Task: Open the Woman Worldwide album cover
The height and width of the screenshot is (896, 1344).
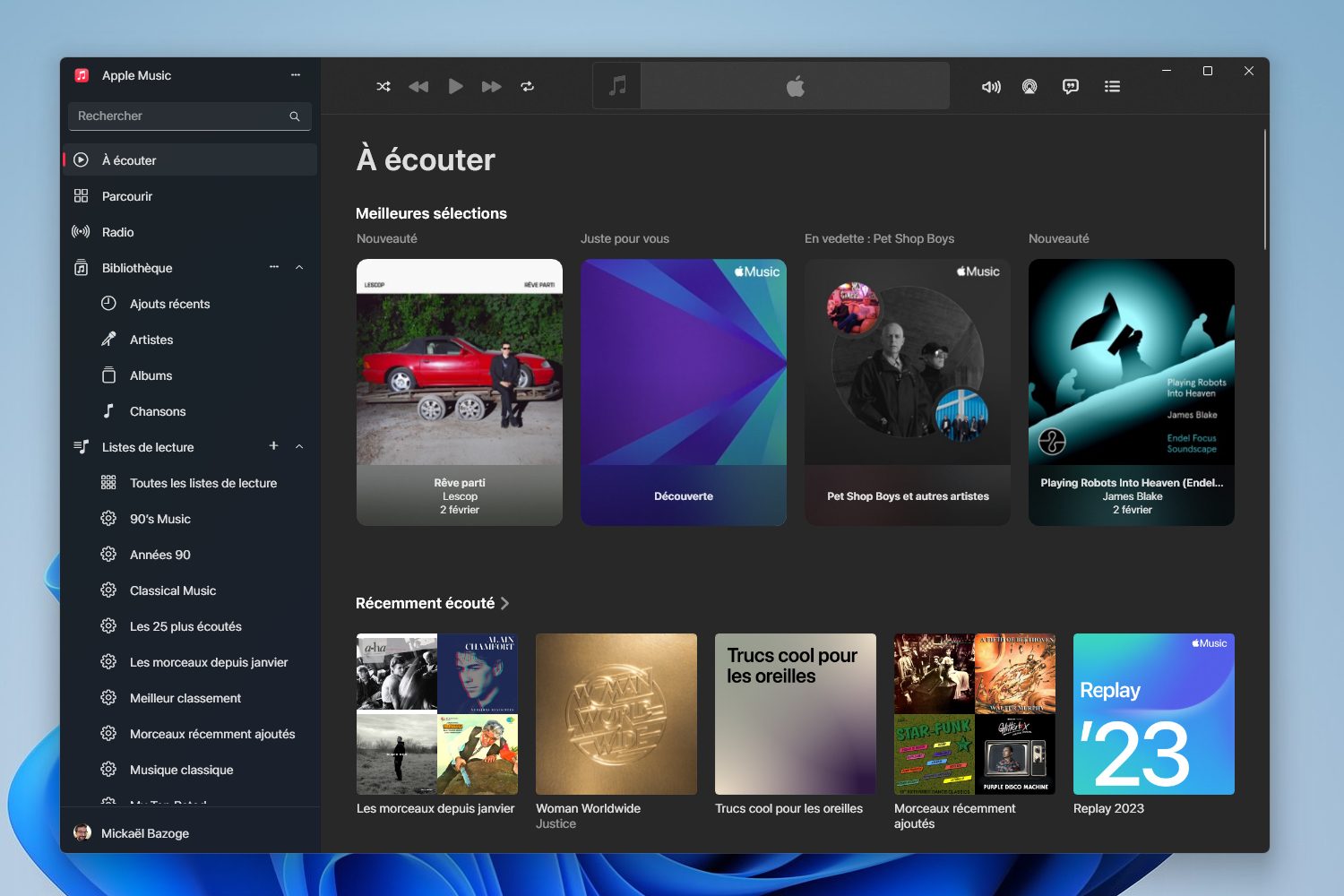Action: coord(616,714)
